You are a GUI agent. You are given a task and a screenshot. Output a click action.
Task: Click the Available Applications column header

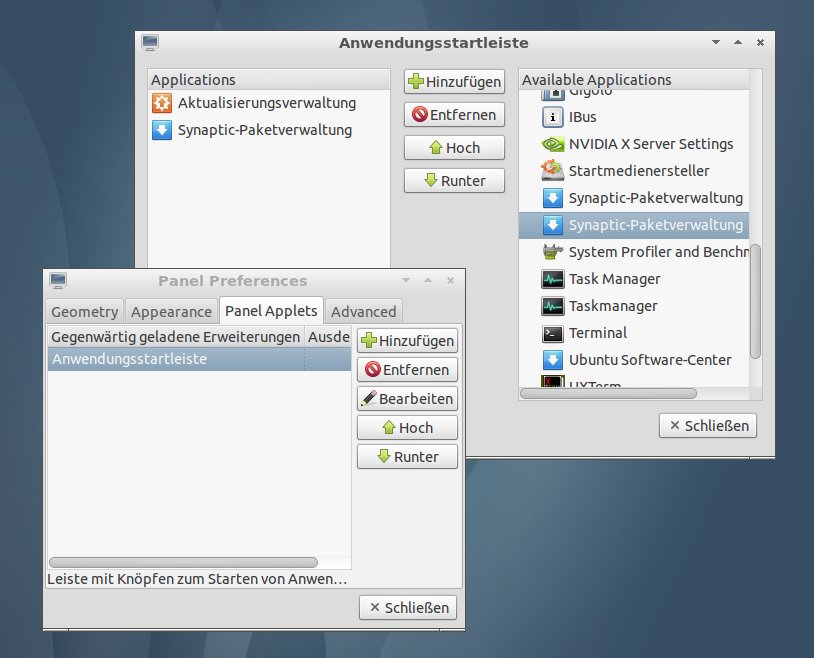[634, 80]
